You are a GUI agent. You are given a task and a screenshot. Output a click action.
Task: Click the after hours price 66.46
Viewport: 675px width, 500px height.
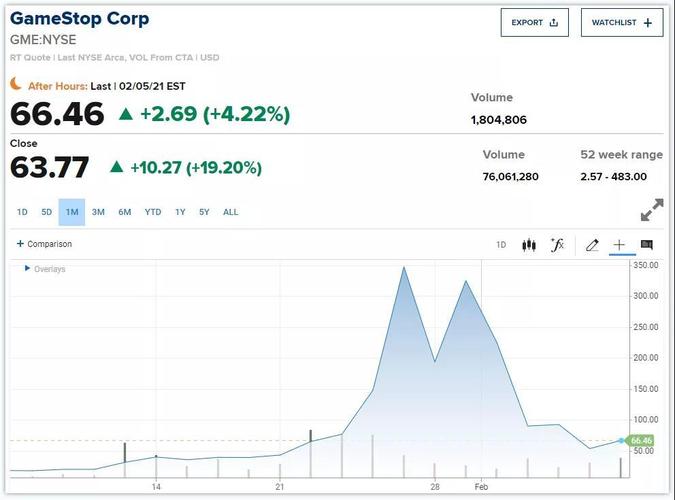[x=57, y=114]
